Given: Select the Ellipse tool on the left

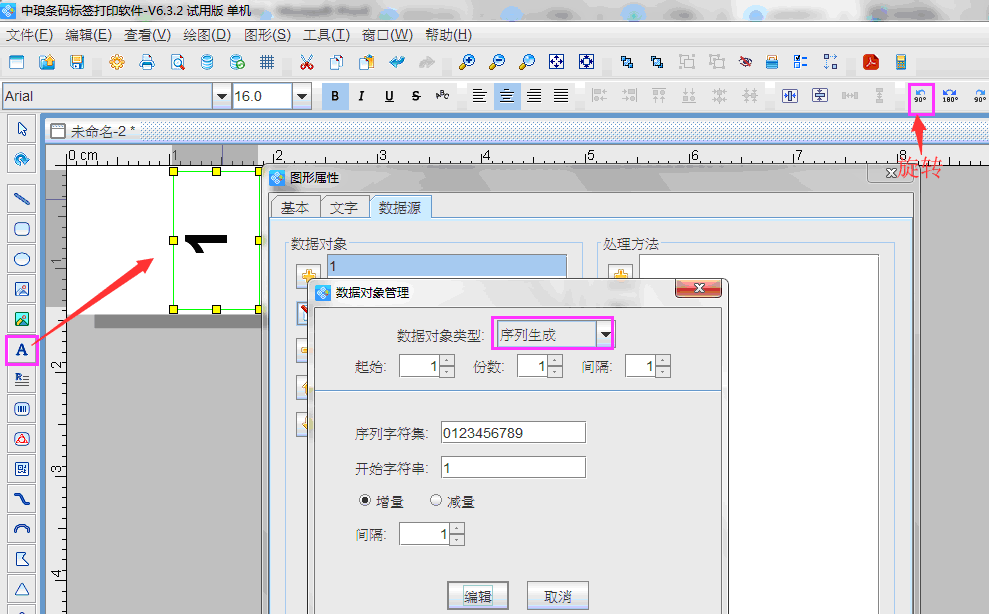Looking at the screenshot, I should pos(21,258).
